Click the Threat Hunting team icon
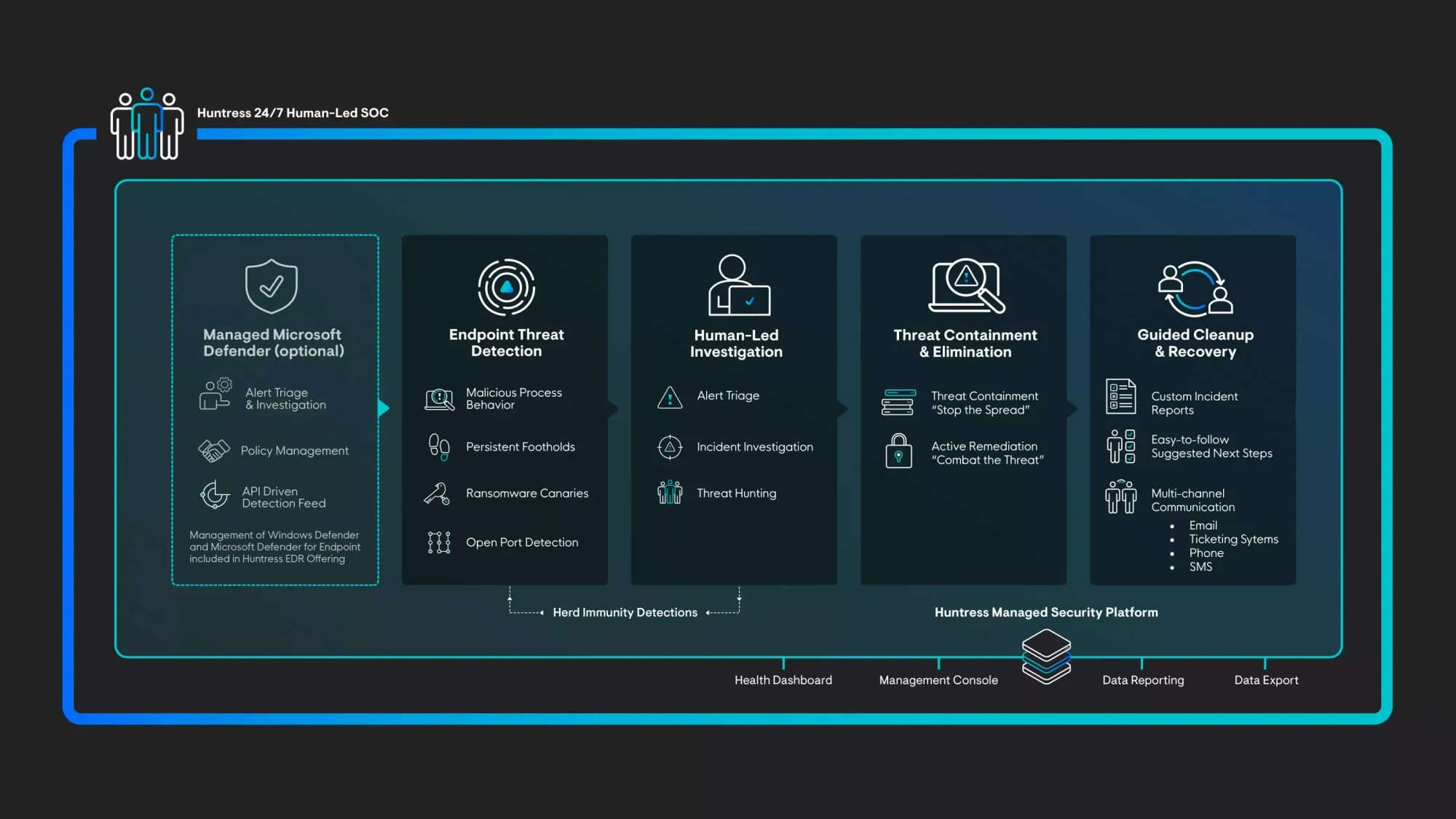1456x819 pixels. (668, 493)
